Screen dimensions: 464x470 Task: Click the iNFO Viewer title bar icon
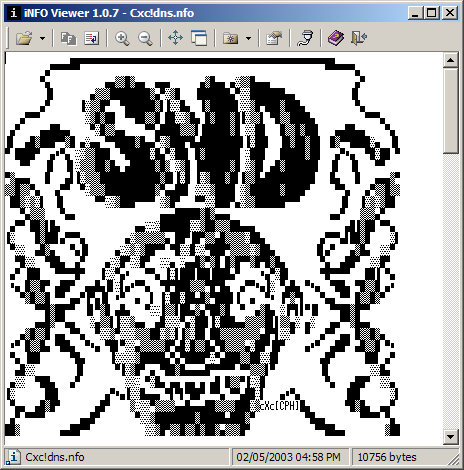[13, 13]
